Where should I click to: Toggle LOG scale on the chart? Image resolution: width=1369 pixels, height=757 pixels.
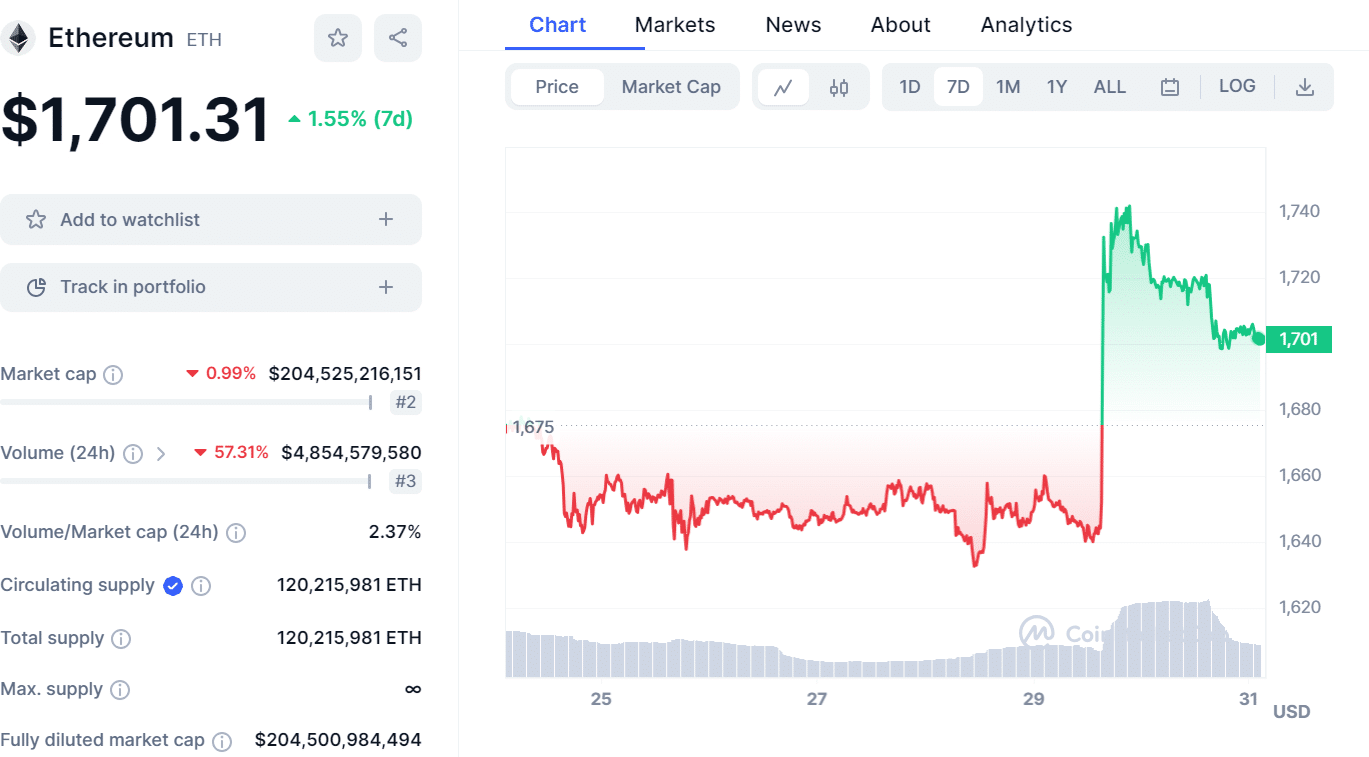tap(1237, 86)
